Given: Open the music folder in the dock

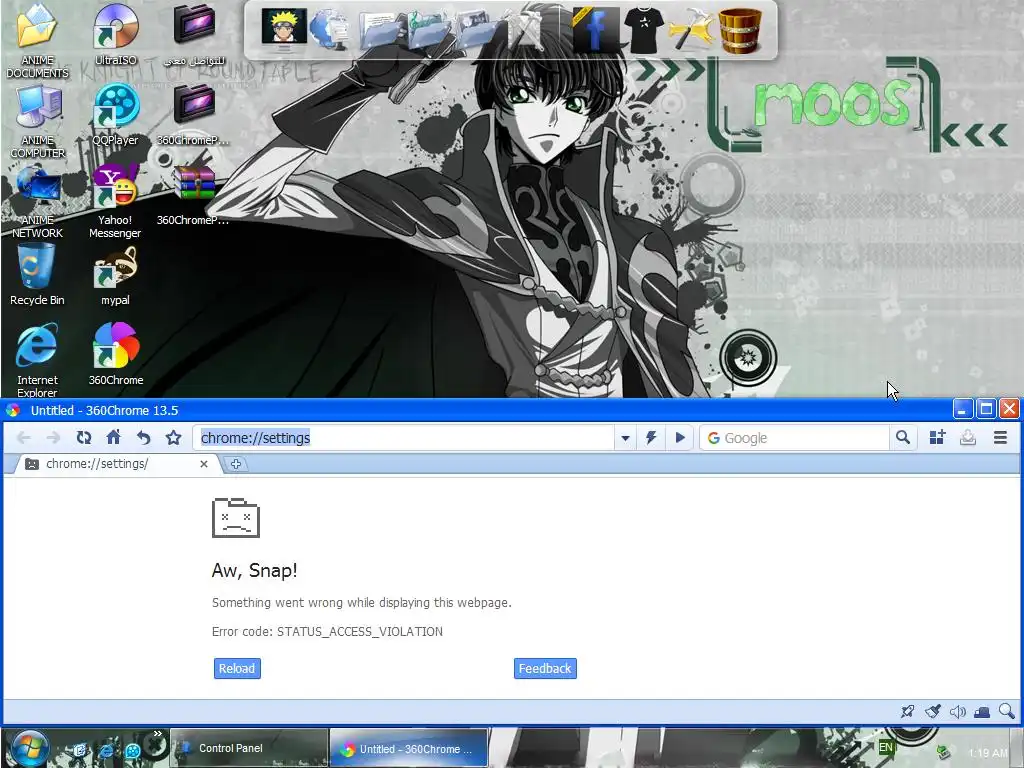Looking at the screenshot, I should tap(428, 31).
